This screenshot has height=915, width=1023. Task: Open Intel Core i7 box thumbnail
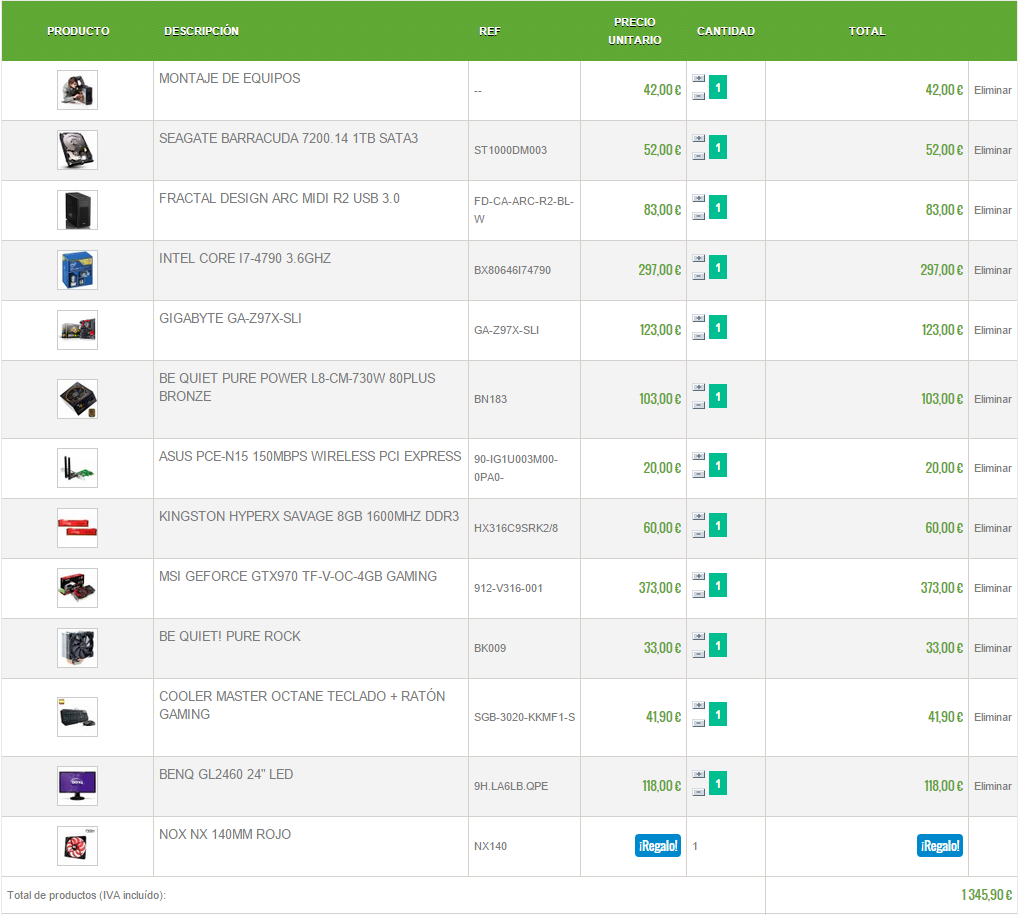(x=77, y=270)
